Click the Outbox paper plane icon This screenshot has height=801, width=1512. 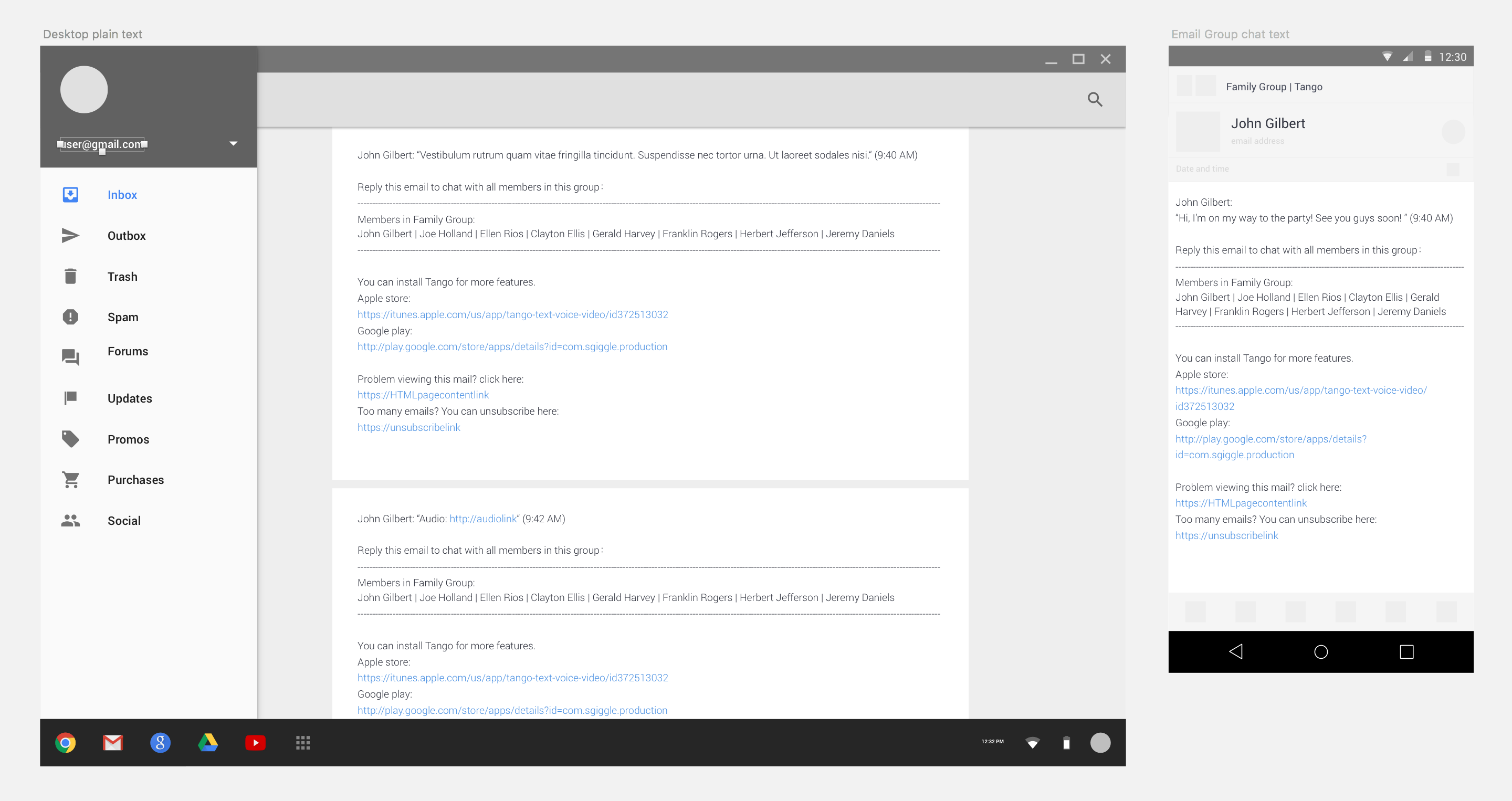(70, 235)
